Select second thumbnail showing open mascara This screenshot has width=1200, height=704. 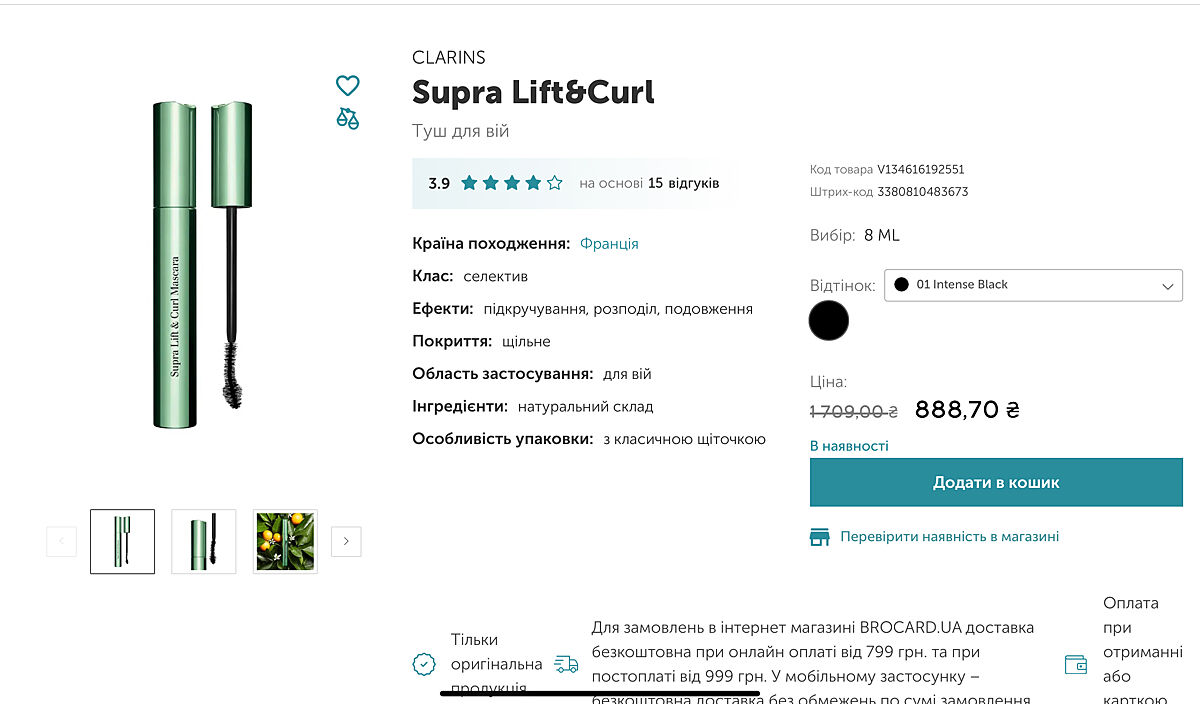204,541
